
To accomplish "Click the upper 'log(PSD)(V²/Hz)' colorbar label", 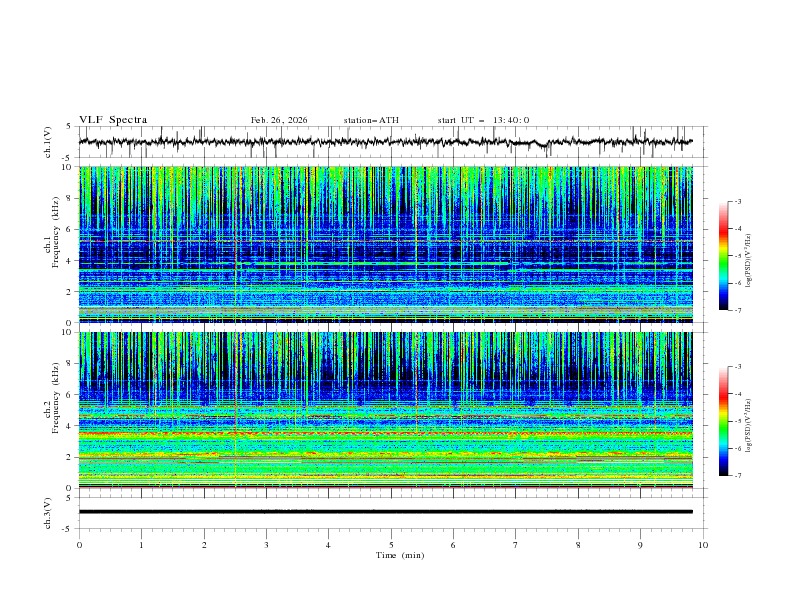I will (x=749, y=261).
